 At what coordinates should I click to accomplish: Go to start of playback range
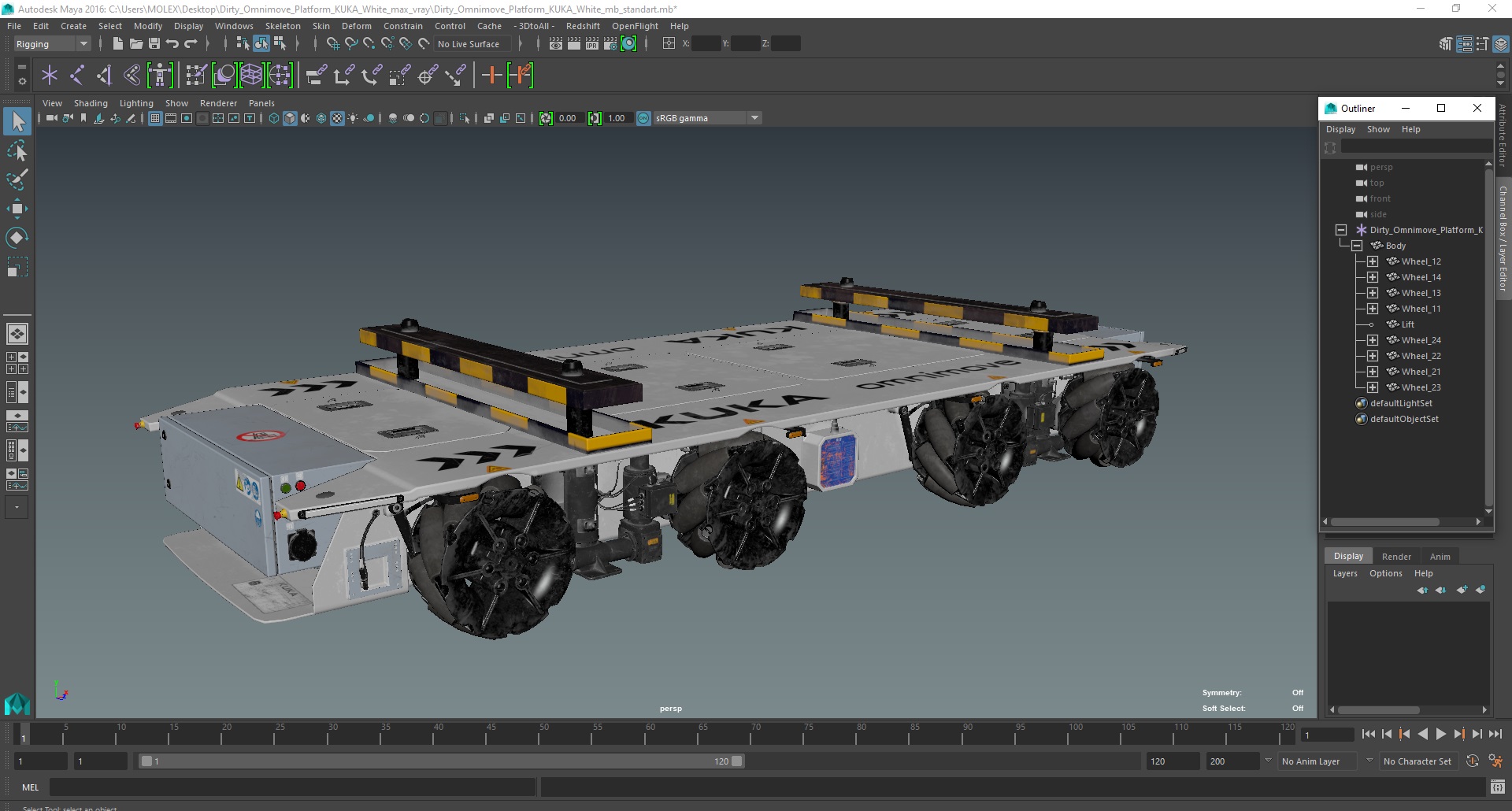click(x=1369, y=734)
